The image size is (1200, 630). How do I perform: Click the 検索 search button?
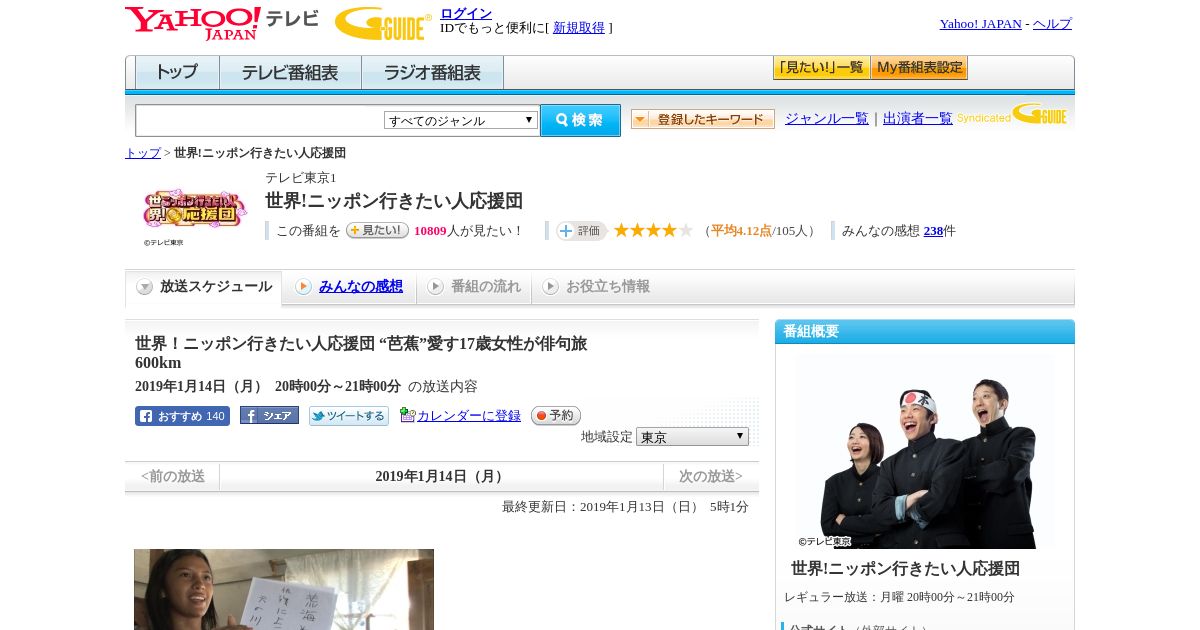point(580,120)
